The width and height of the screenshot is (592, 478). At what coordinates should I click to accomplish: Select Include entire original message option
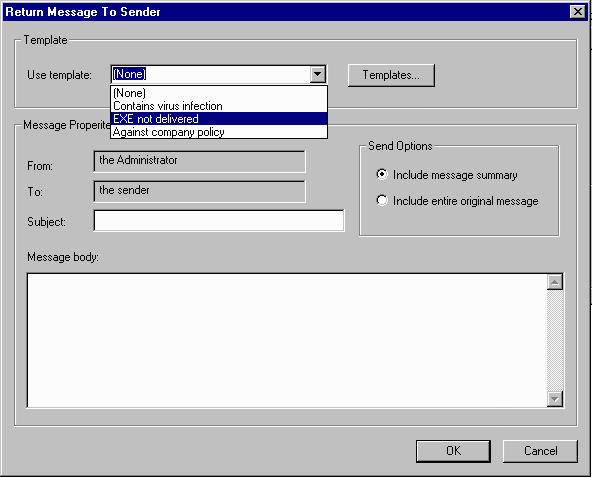point(382,200)
